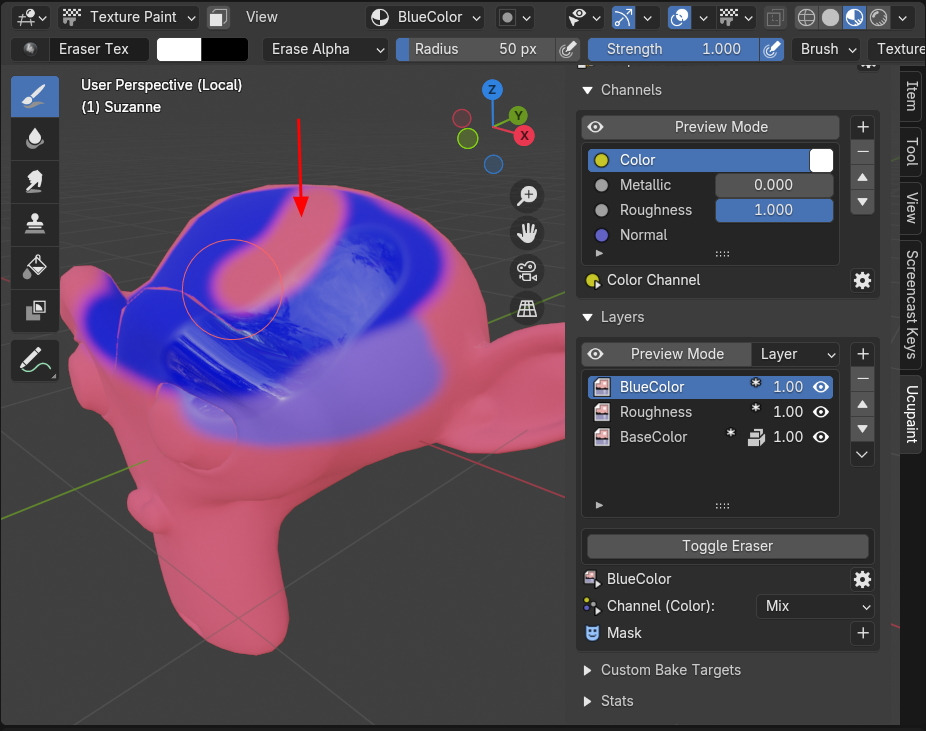Select the Fill bucket tool
Screen dimensions: 926x731
coord(35,267)
